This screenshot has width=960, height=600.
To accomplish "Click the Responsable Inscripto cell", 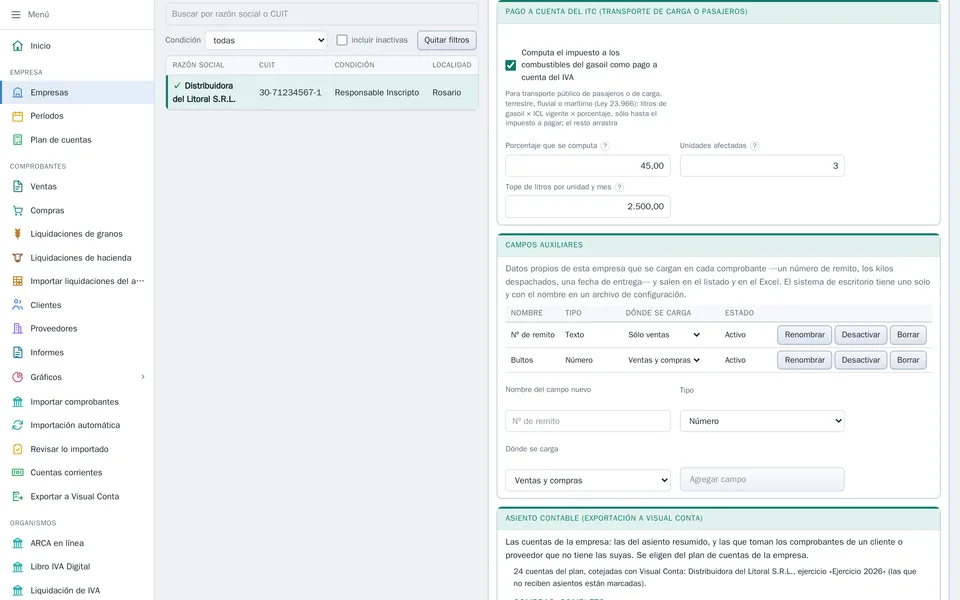I will click(377, 92).
